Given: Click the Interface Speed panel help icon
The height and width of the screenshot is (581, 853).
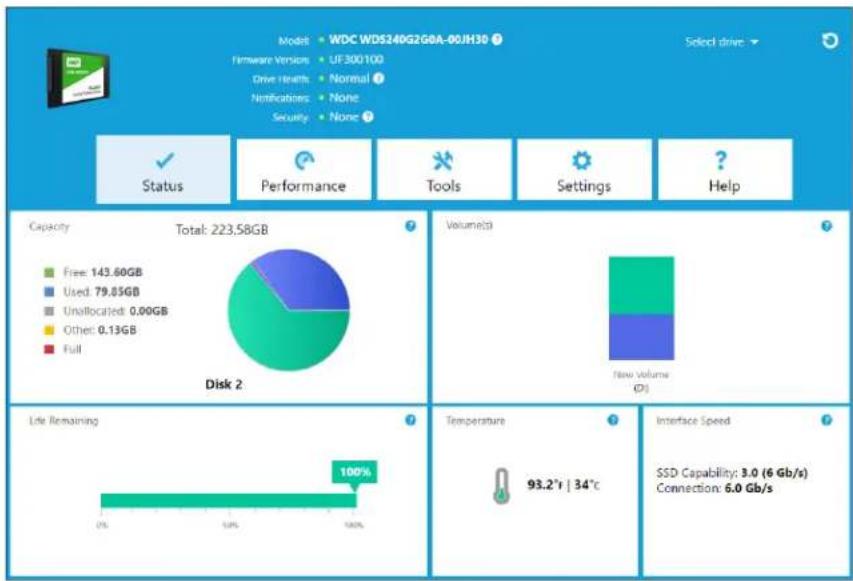Looking at the screenshot, I should point(826,419).
